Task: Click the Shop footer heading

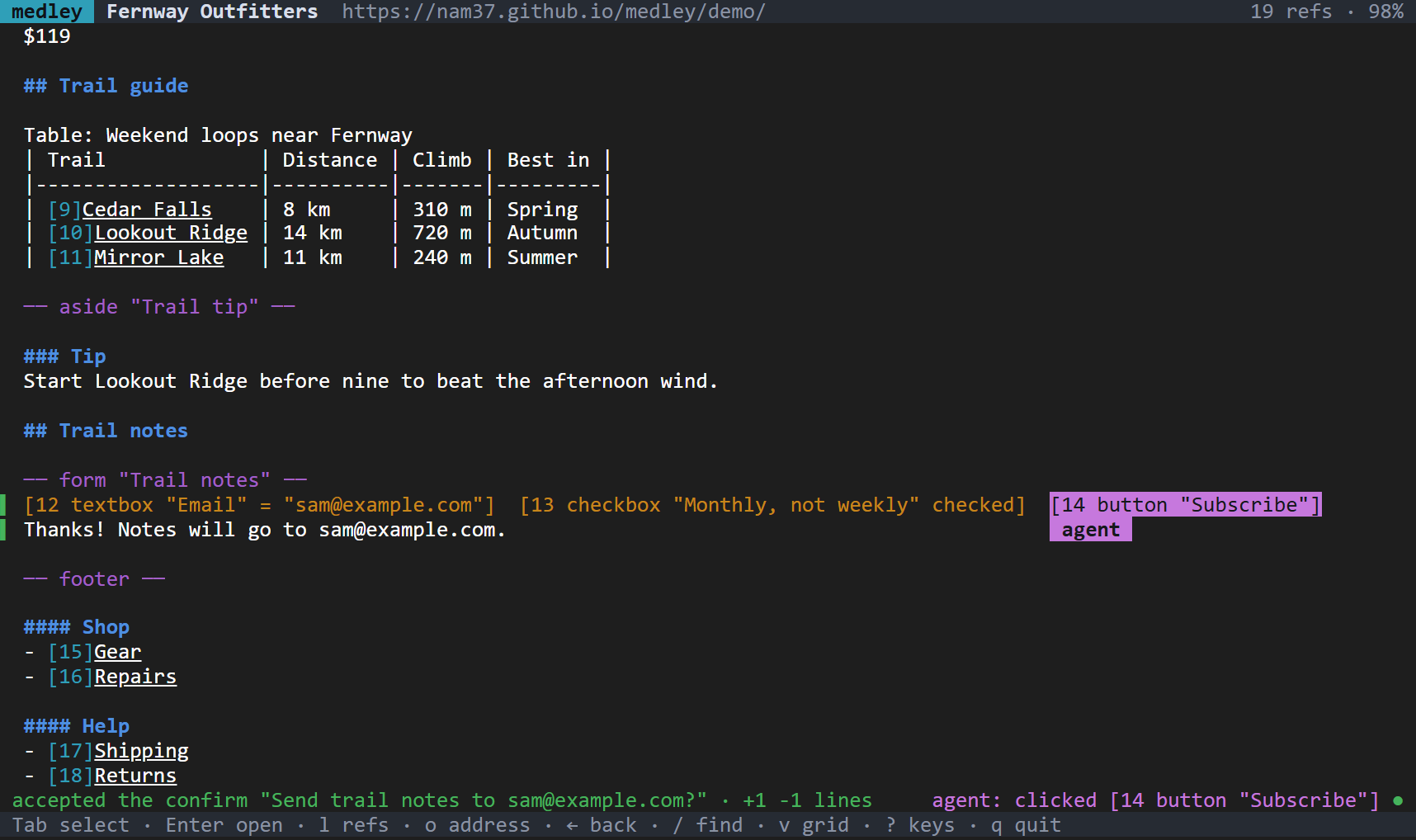Action: click(x=77, y=627)
